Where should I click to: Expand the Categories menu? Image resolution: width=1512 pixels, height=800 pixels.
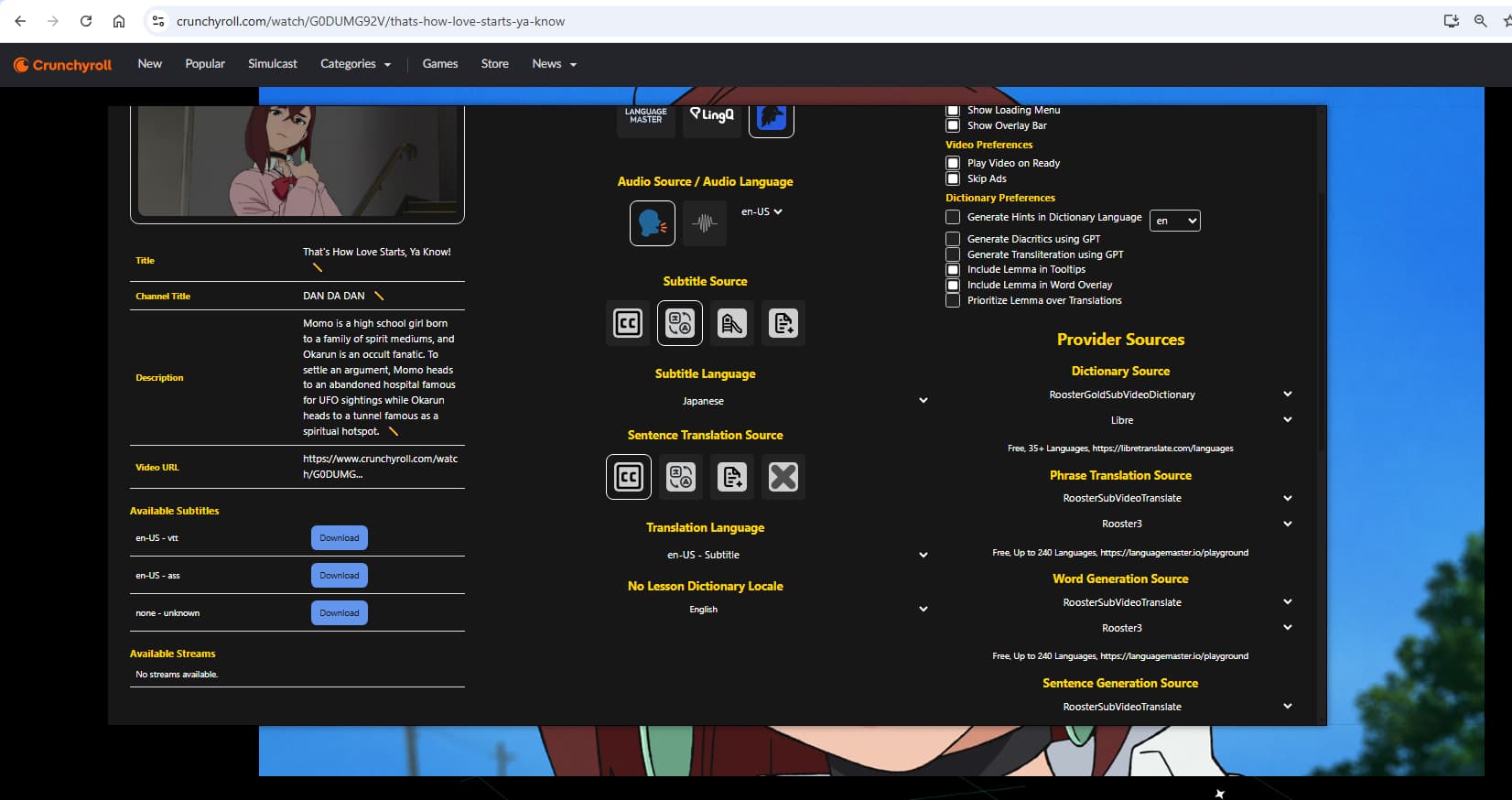pyautogui.click(x=356, y=64)
